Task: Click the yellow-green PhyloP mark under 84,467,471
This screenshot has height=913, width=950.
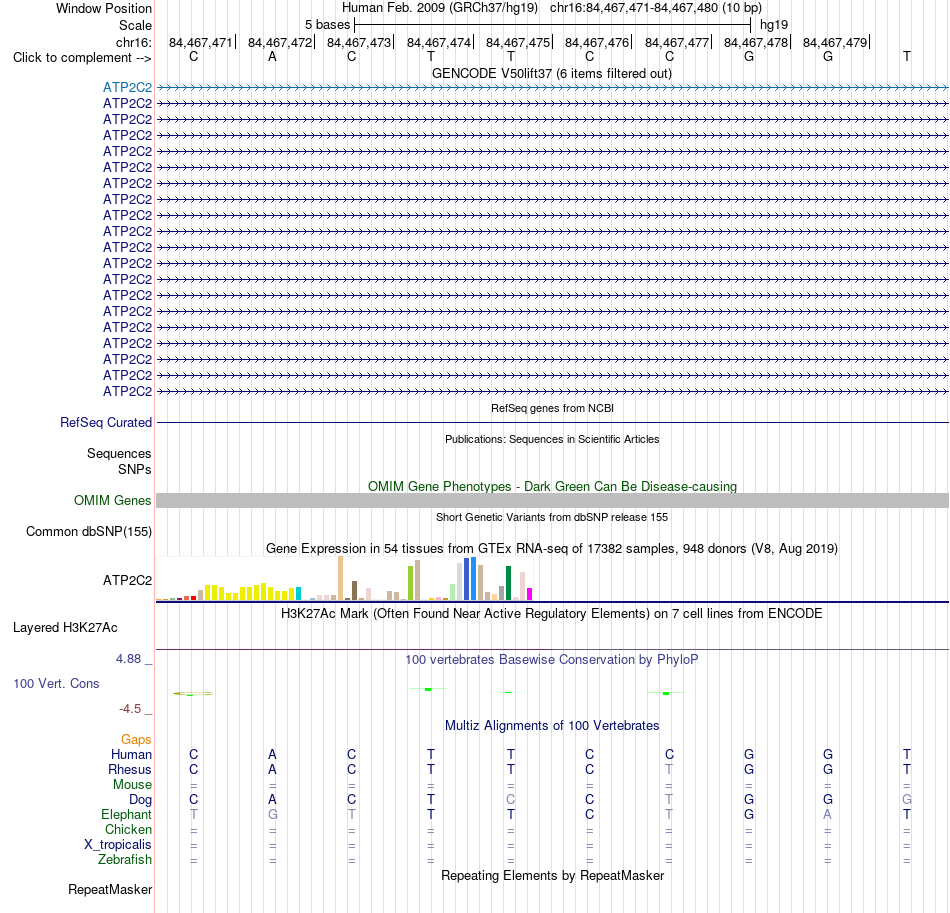Action: [193, 694]
